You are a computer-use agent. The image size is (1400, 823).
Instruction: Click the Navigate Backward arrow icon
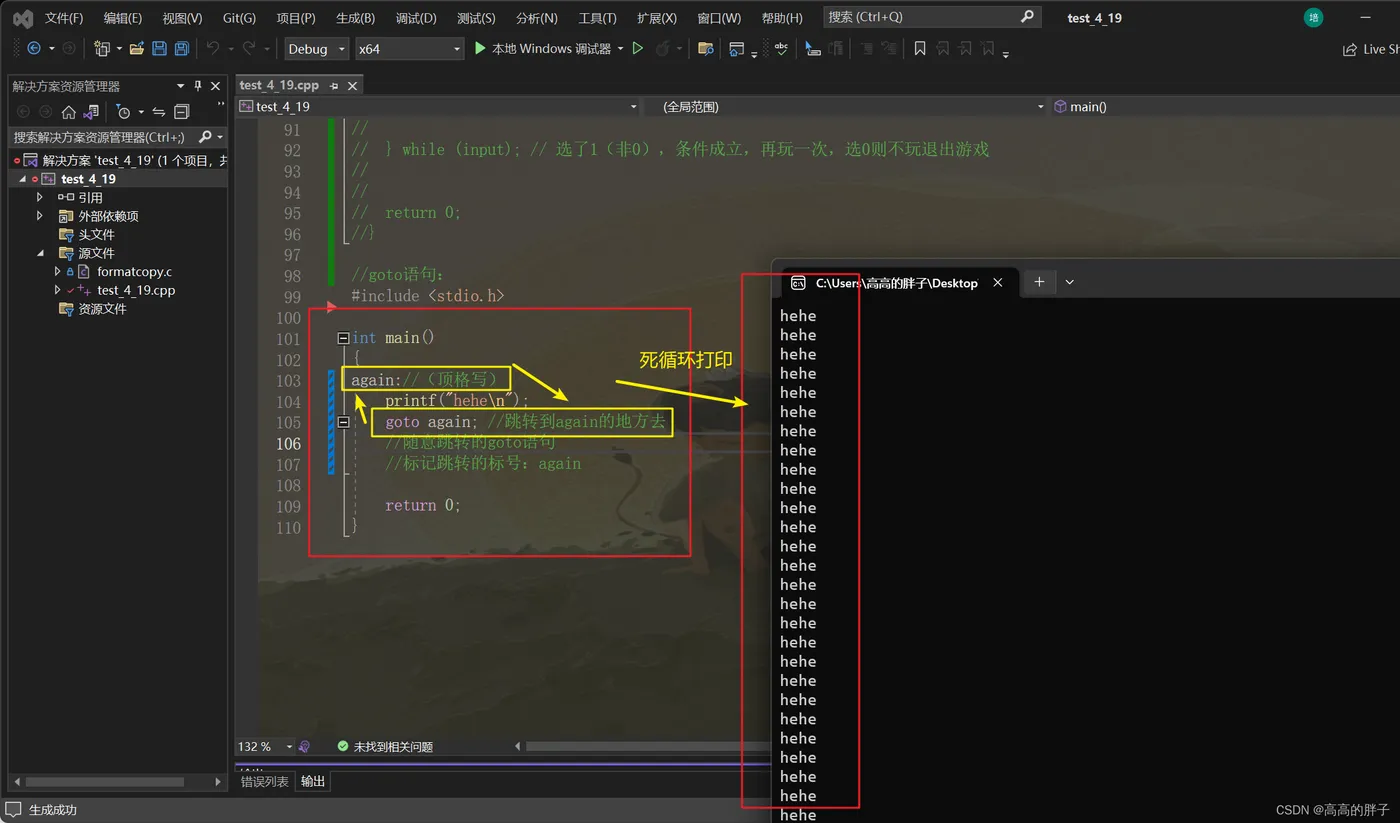pyautogui.click(x=34, y=48)
